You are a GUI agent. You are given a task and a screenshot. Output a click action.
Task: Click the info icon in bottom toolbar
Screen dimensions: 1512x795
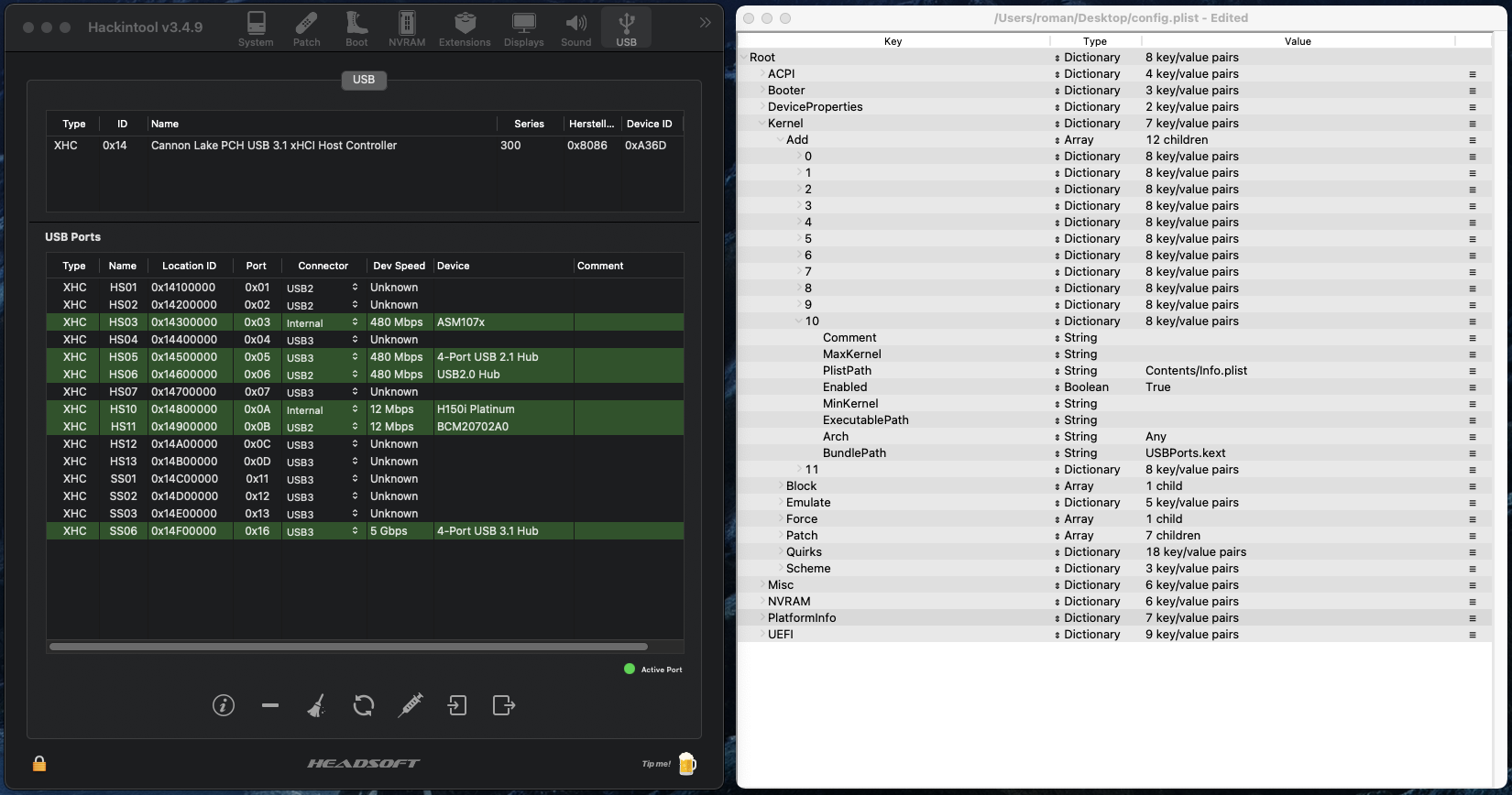point(224,705)
